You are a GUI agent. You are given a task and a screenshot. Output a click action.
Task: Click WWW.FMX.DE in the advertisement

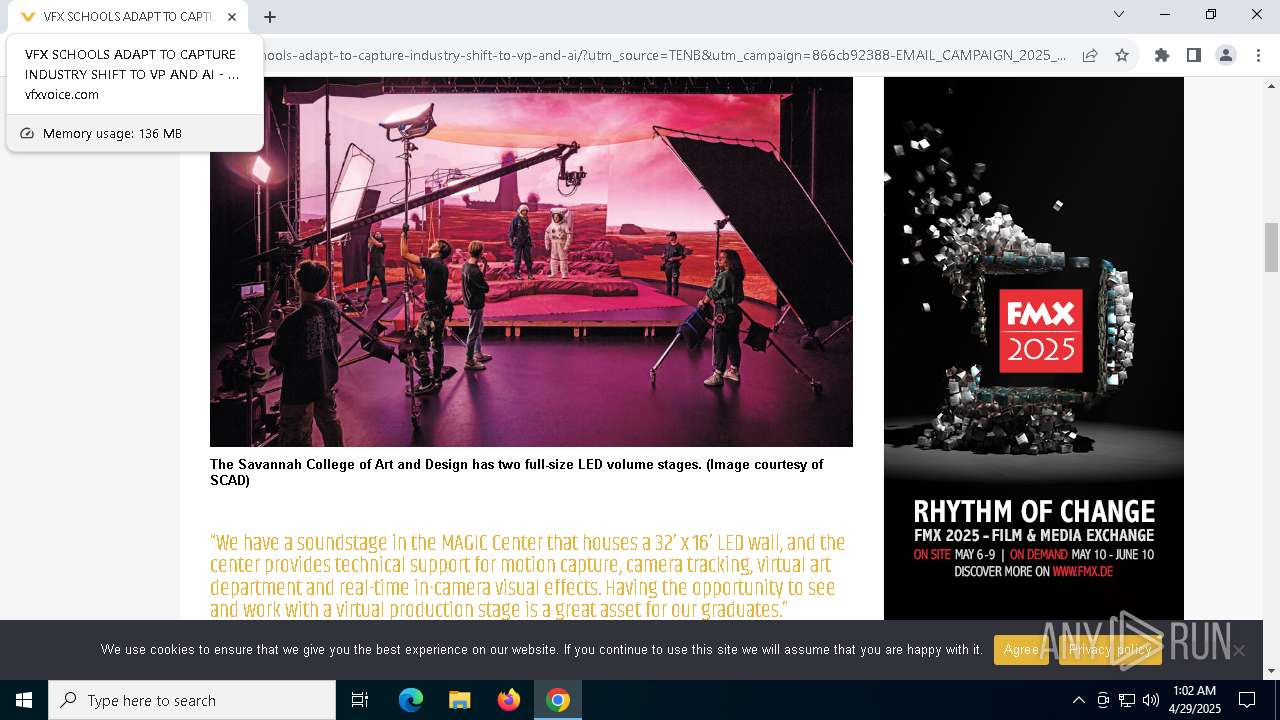click(1083, 571)
